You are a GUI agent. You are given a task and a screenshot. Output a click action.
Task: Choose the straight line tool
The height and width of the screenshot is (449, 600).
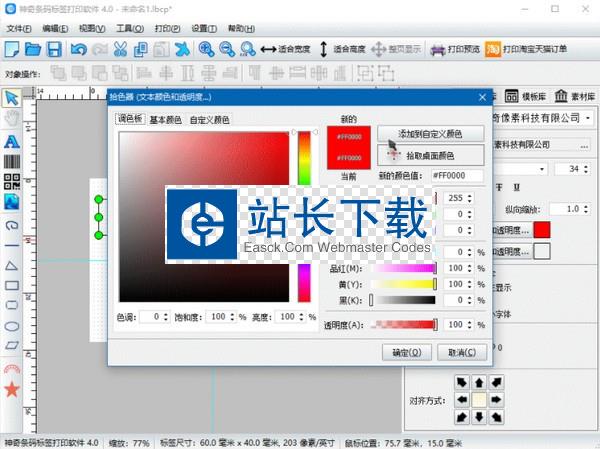click(x=12, y=245)
